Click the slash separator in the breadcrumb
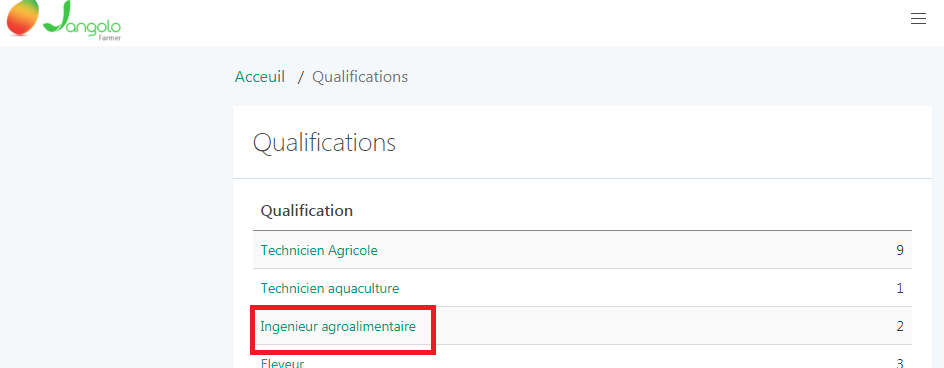Image resolution: width=944 pixels, height=368 pixels. (x=300, y=78)
